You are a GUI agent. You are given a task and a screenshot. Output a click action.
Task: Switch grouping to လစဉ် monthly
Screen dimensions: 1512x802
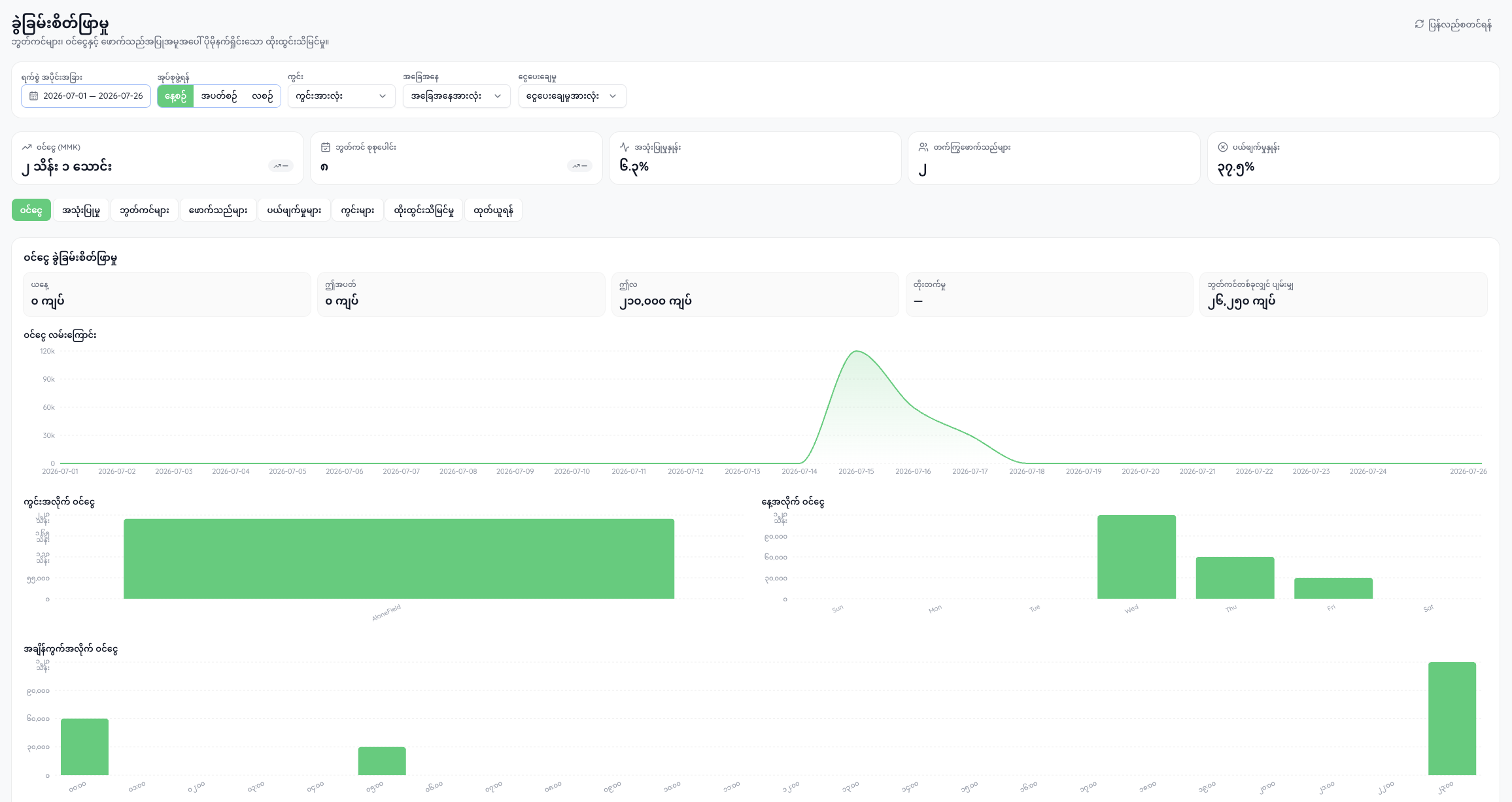point(262,96)
